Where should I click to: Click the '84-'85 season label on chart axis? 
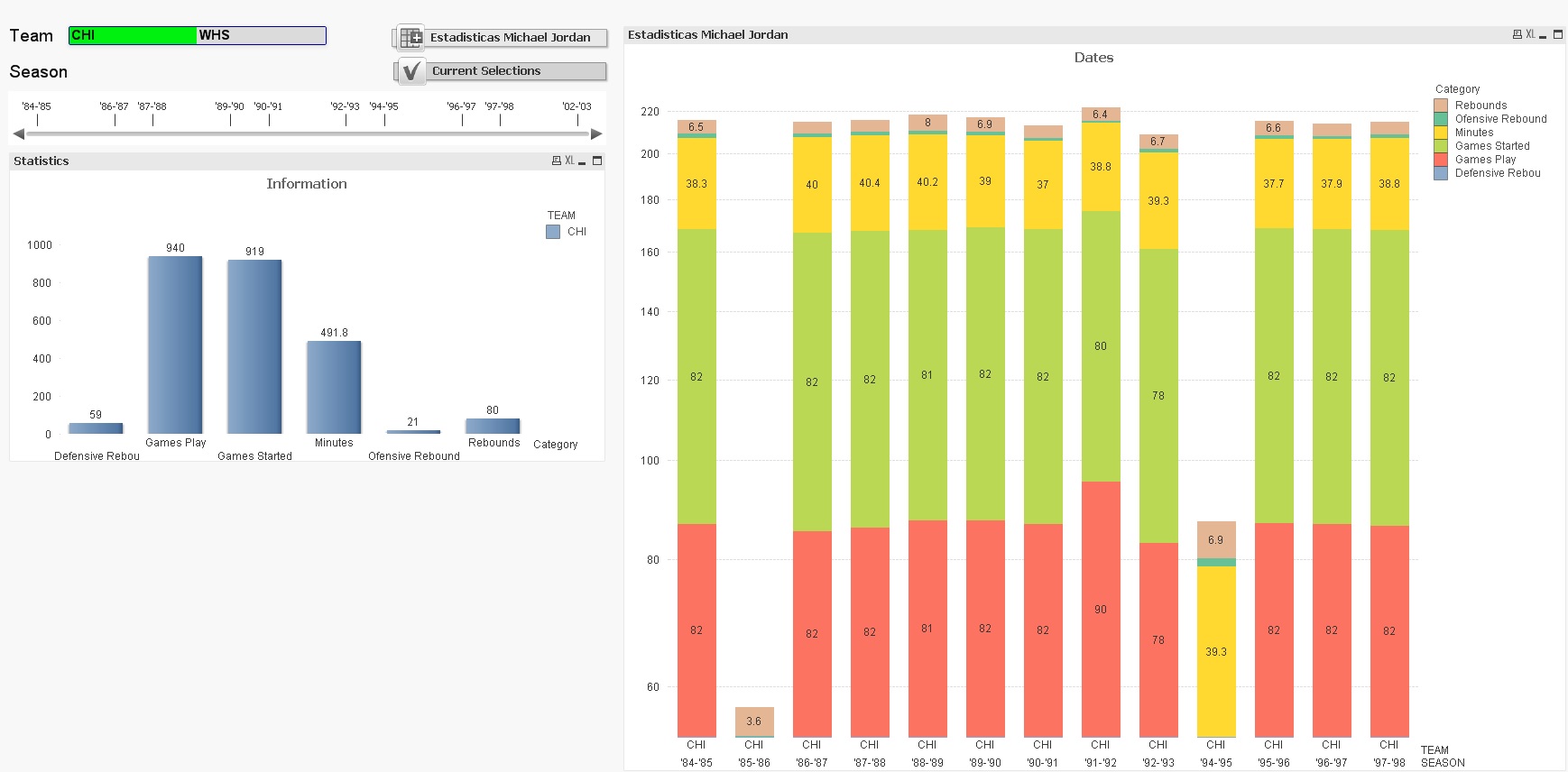click(x=696, y=763)
